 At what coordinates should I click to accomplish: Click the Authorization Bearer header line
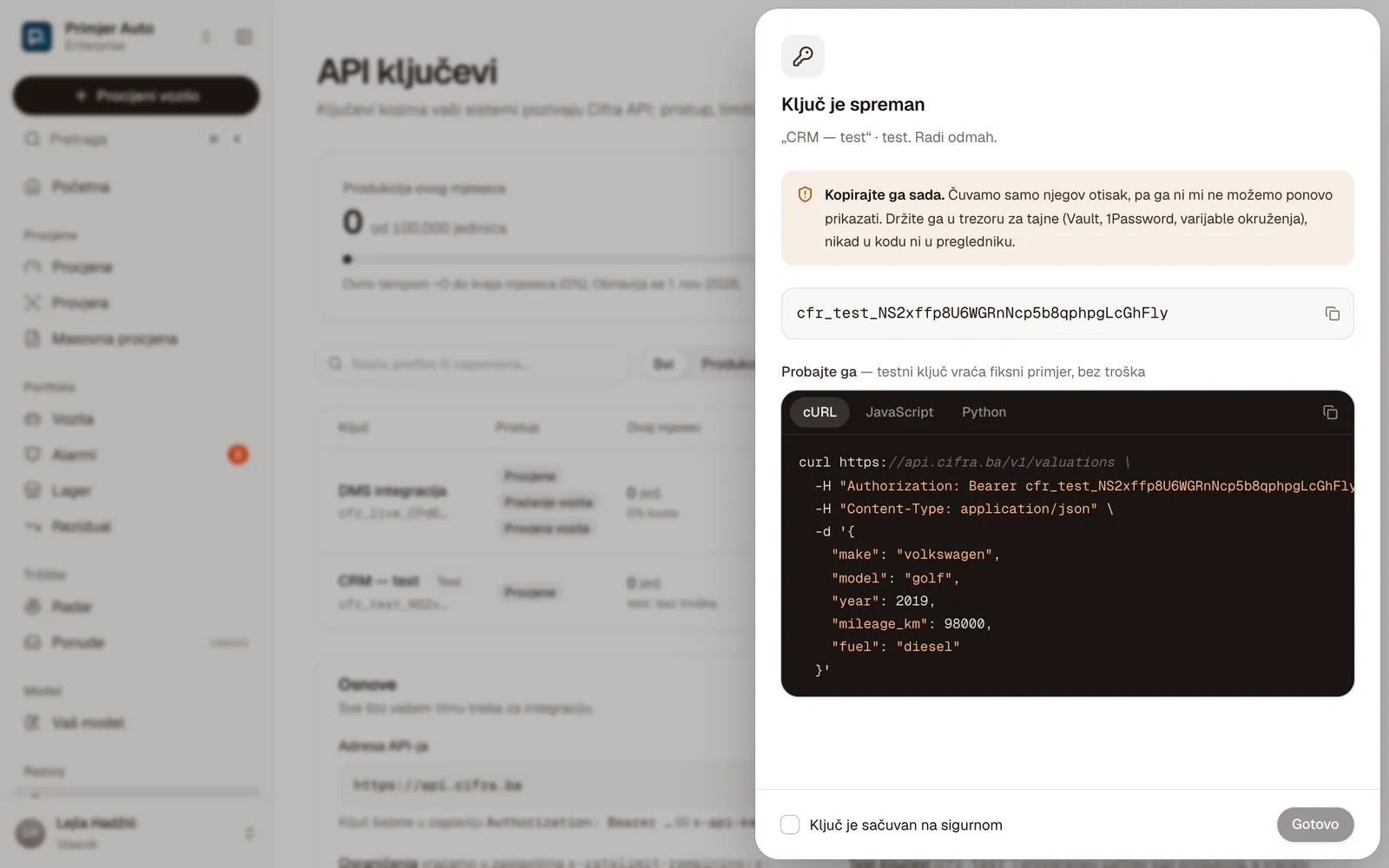[x=1084, y=486]
